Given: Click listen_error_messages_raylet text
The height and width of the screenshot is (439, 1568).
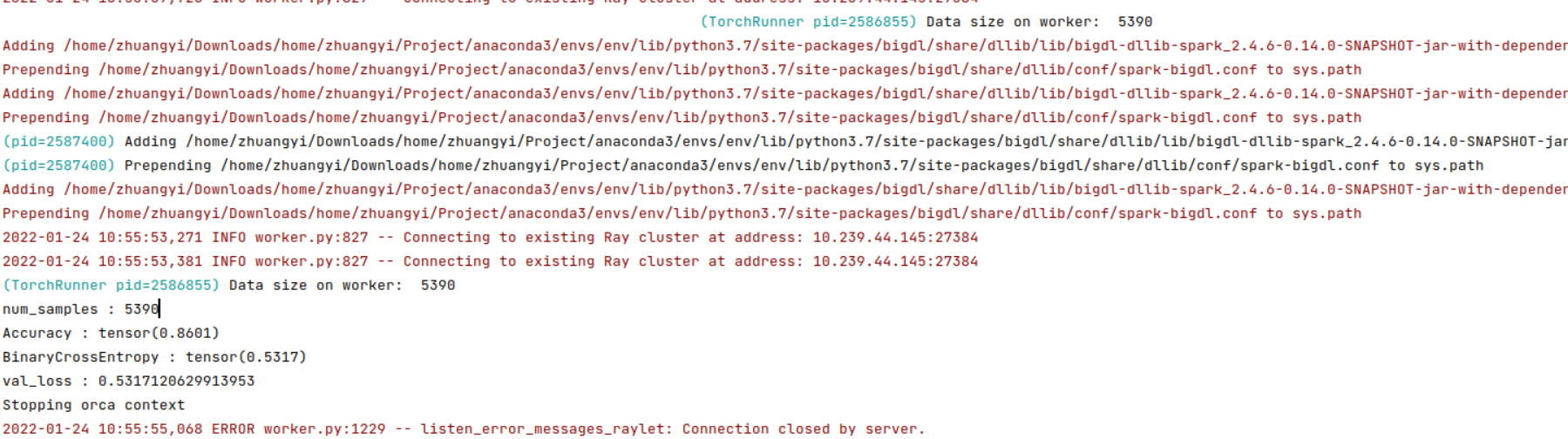Looking at the screenshot, I should [542, 429].
